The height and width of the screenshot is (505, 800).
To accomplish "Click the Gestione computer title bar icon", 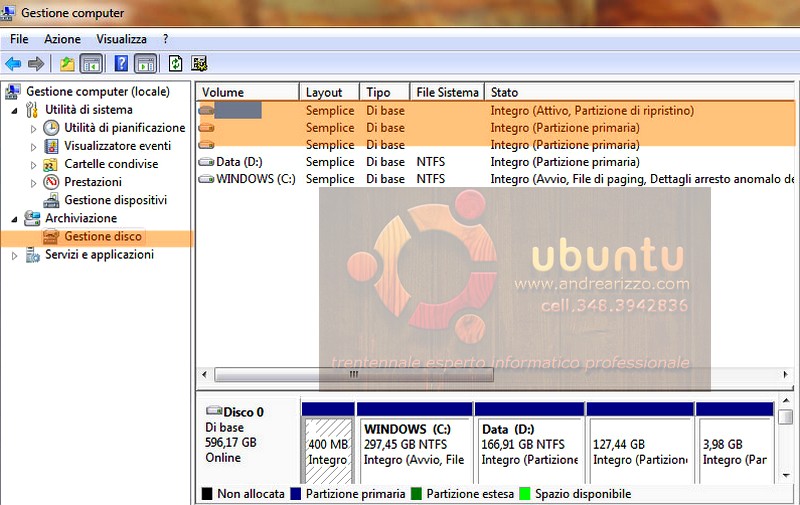I will pos(8,12).
